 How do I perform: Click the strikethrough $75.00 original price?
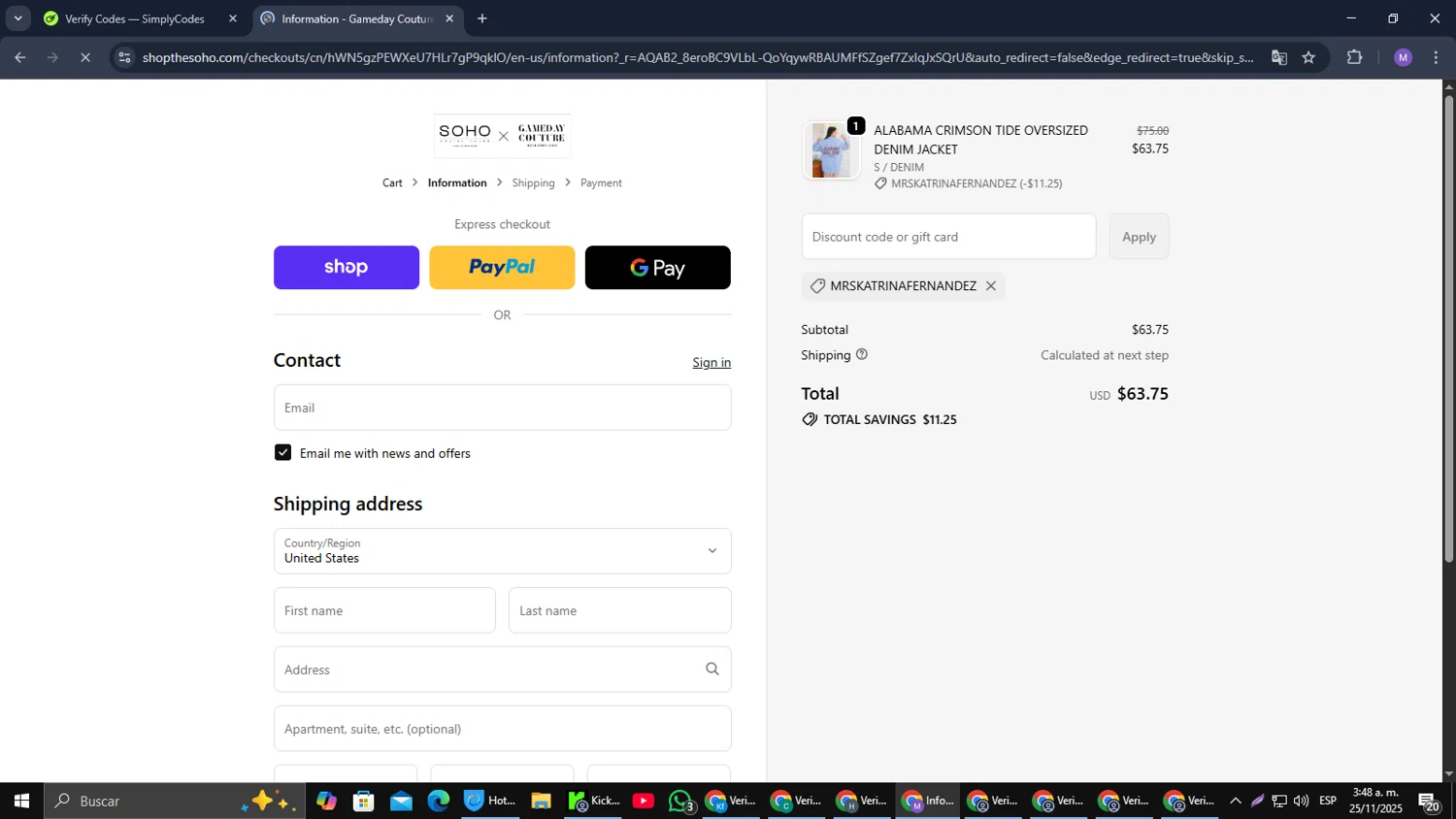click(x=1152, y=130)
